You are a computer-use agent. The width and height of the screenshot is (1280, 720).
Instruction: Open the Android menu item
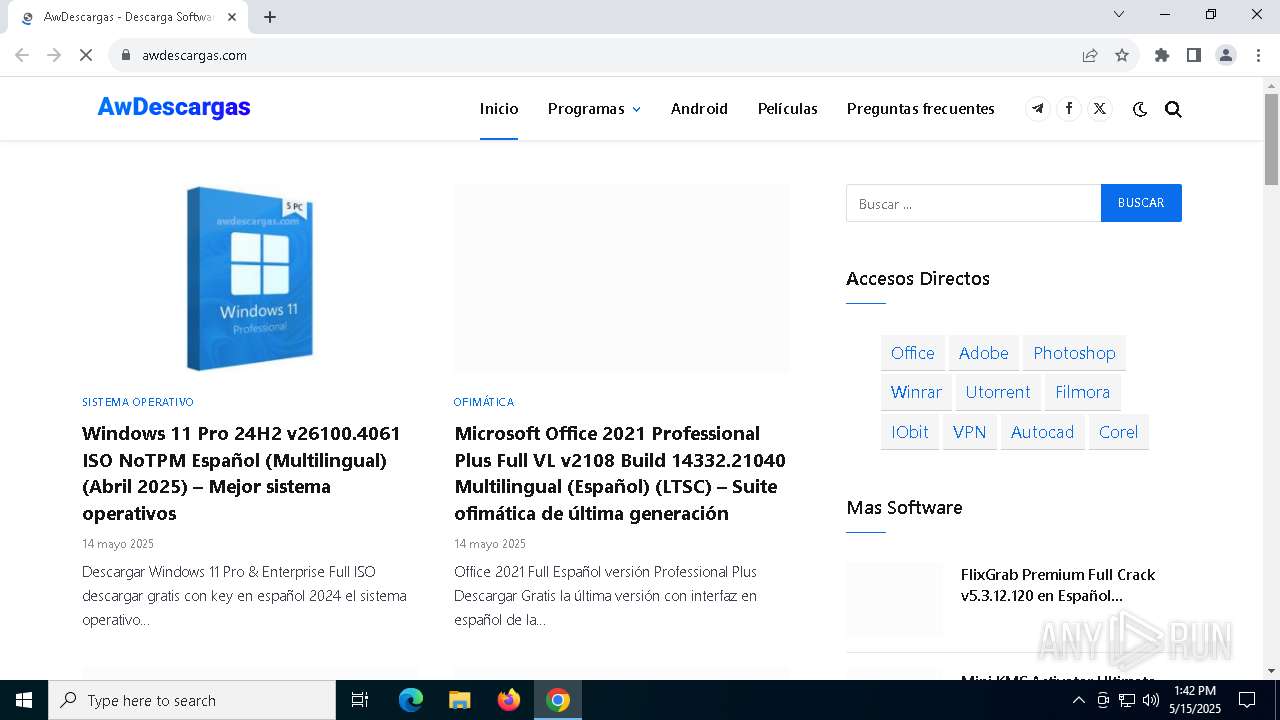pyautogui.click(x=699, y=109)
